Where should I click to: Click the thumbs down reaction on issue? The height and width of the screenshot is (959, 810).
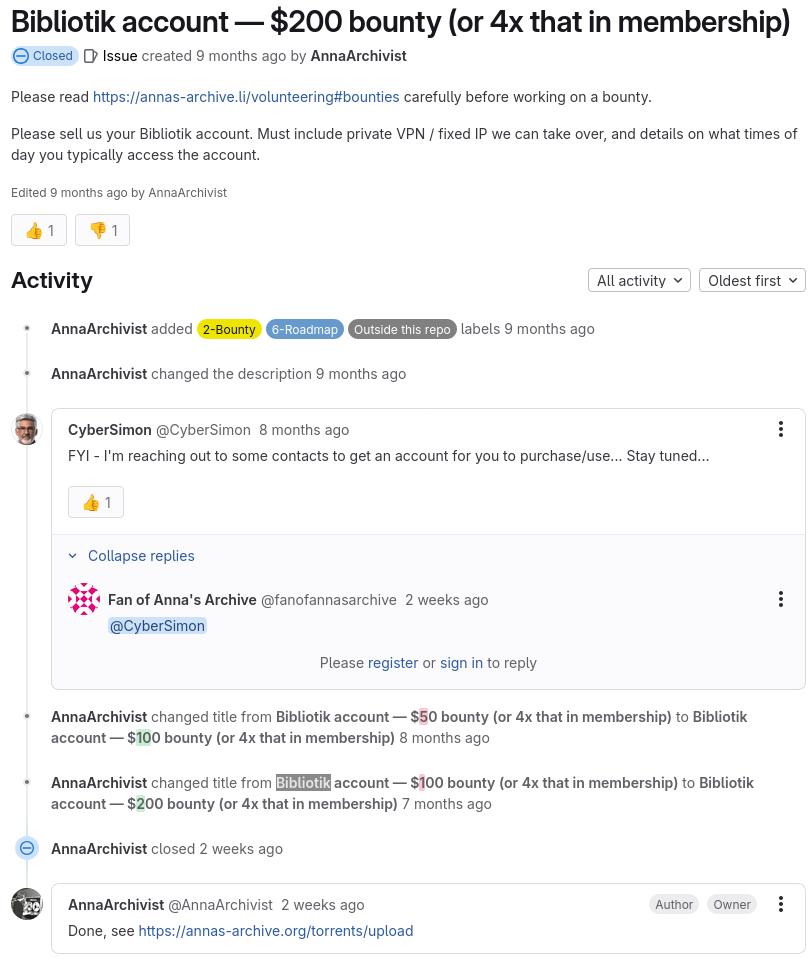102,230
